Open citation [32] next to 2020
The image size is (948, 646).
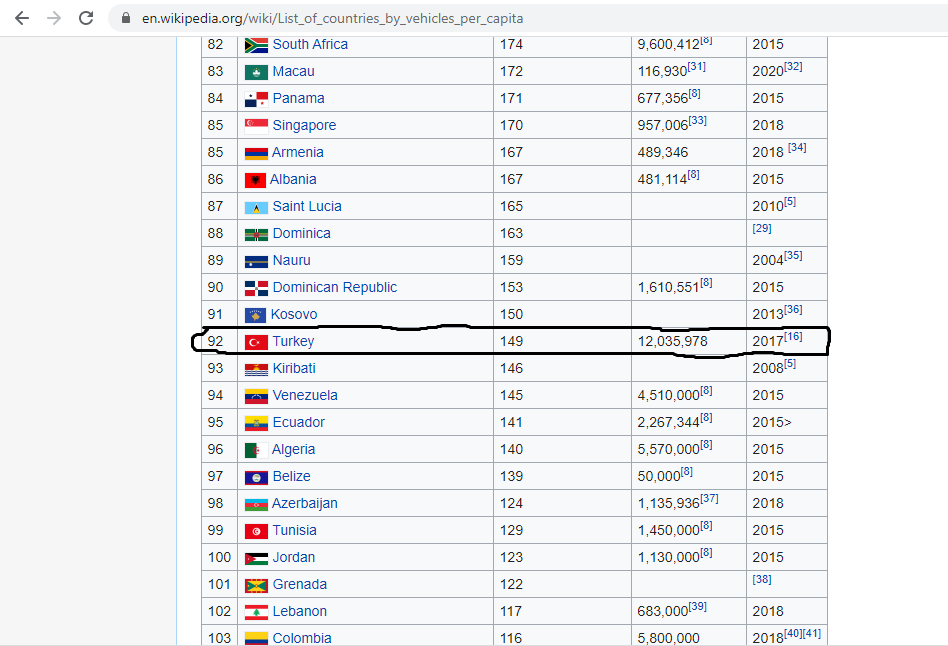793,67
